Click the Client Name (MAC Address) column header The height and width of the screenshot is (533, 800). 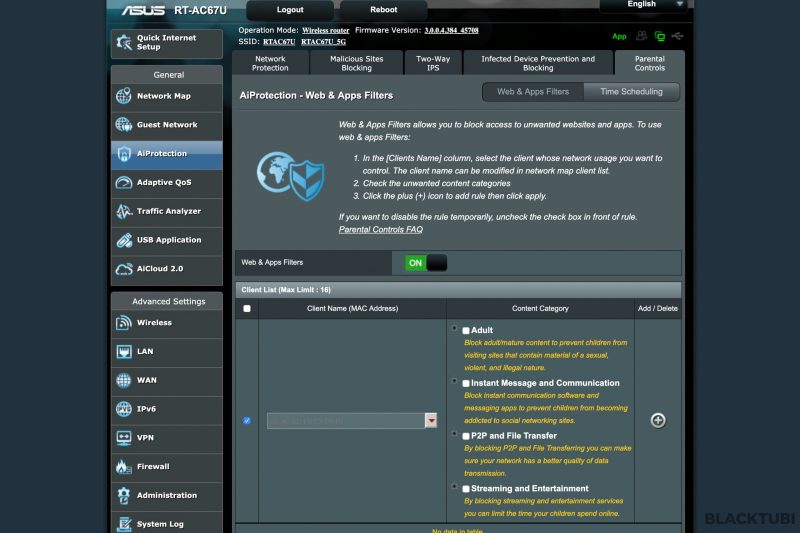point(353,309)
